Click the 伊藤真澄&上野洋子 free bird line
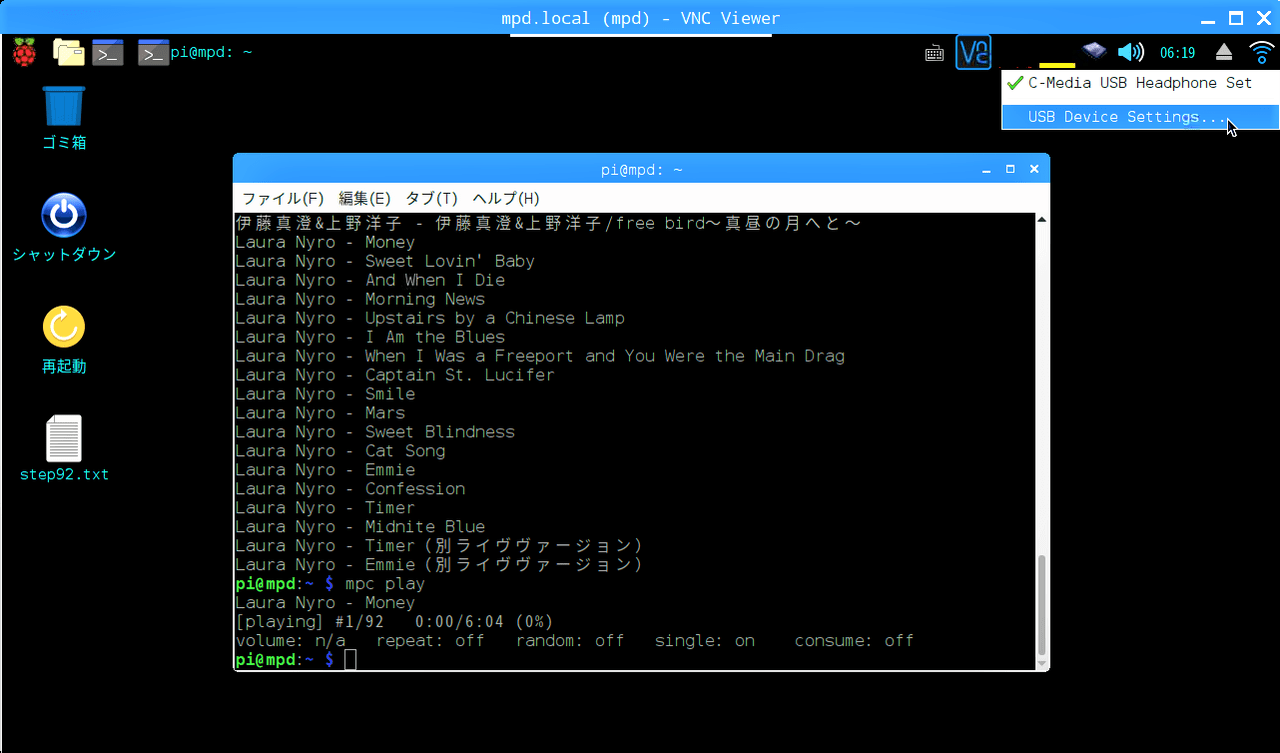This screenshot has width=1280, height=753. click(x=549, y=223)
